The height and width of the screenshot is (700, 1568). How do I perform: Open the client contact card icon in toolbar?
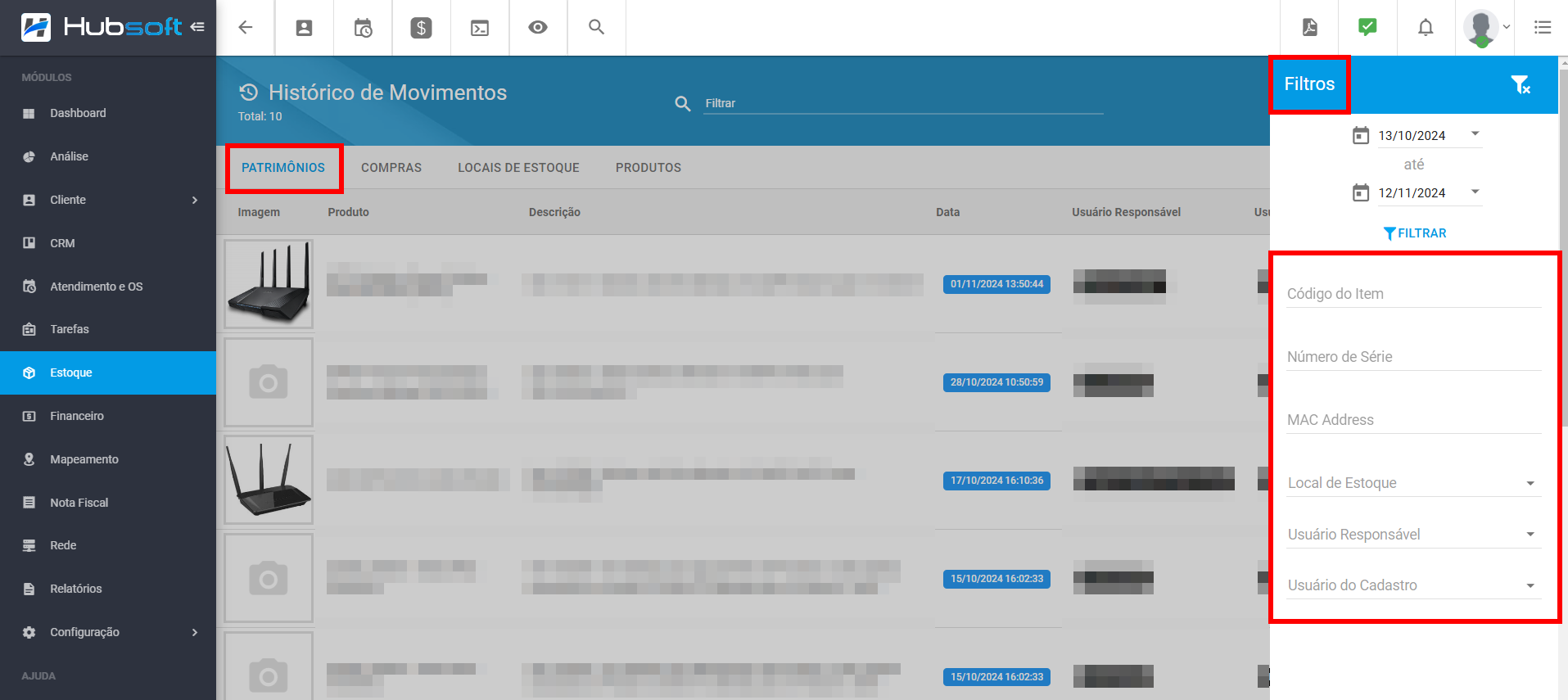304,28
